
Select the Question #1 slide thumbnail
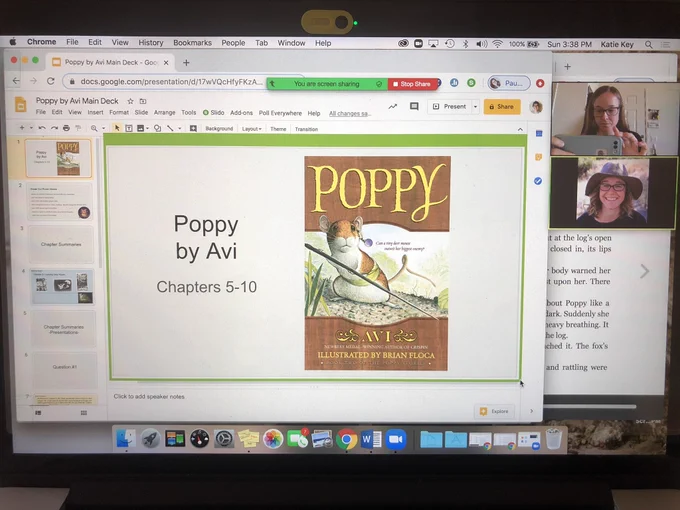tap(65, 370)
